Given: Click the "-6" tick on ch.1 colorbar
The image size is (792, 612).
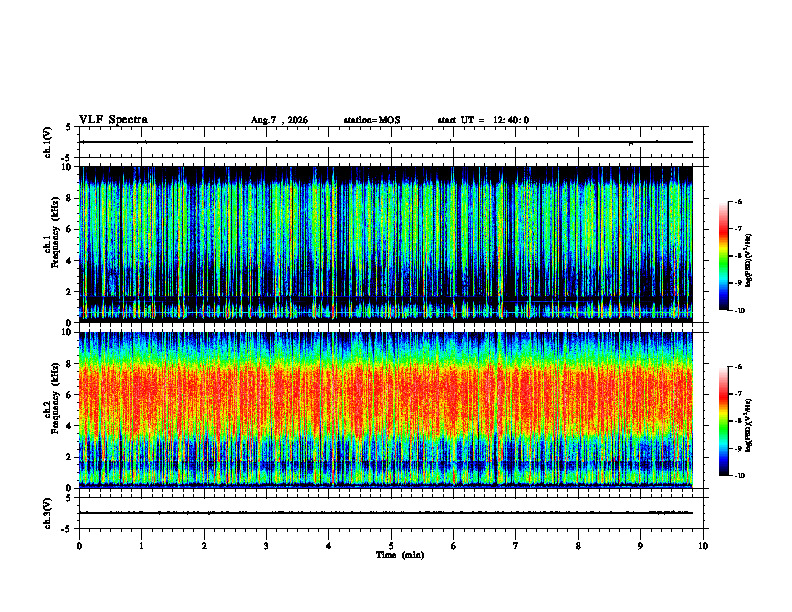Looking at the screenshot, I should coord(738,201).
